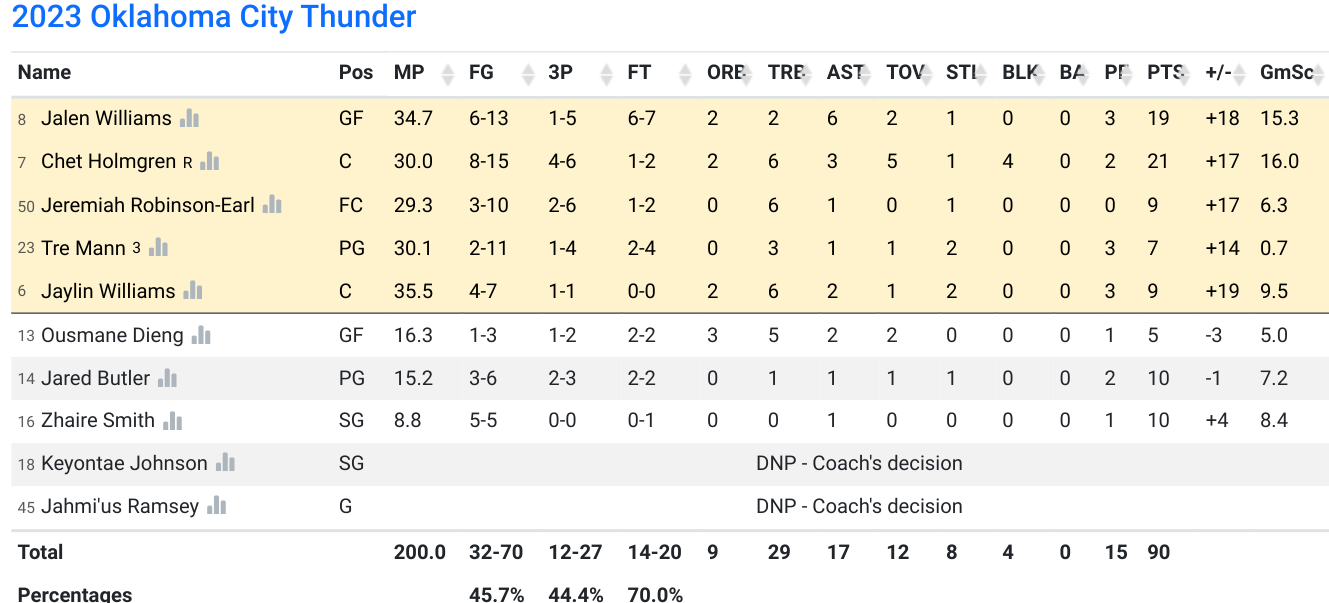This screenshot has height=603, width=1329.
Task: Open bar chart icon for Jaylin Williams
Action: [x=193, y=291]
